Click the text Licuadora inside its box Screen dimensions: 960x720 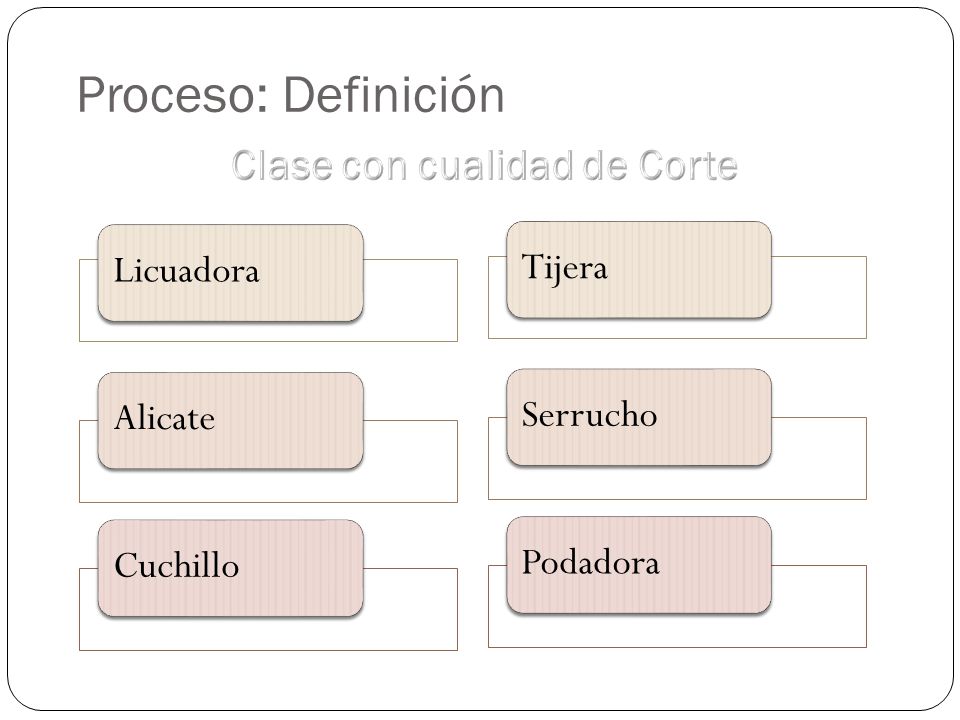point(187,271)
